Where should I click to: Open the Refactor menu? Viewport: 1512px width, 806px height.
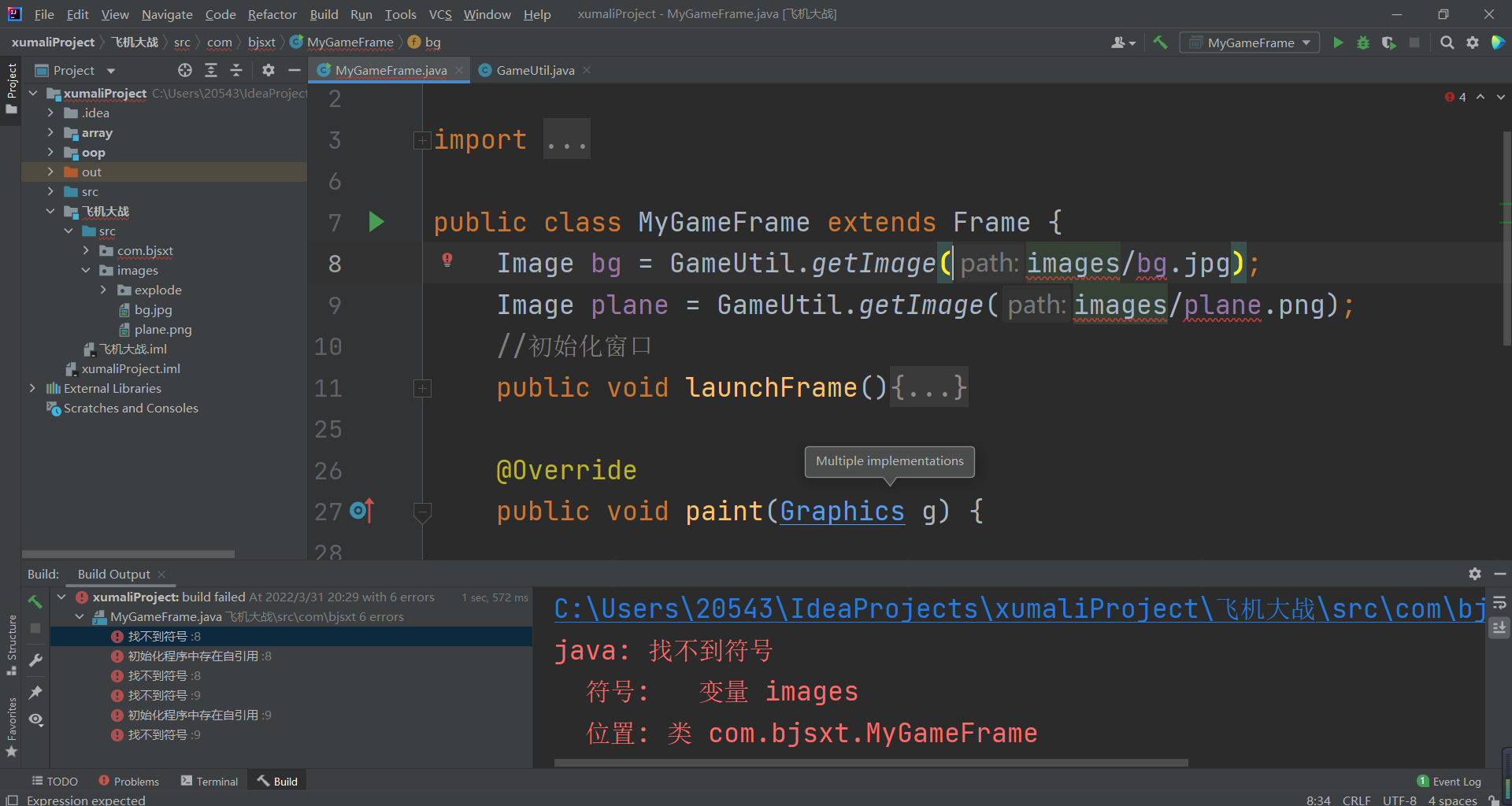pyautogui.click(x=272, y=14)
